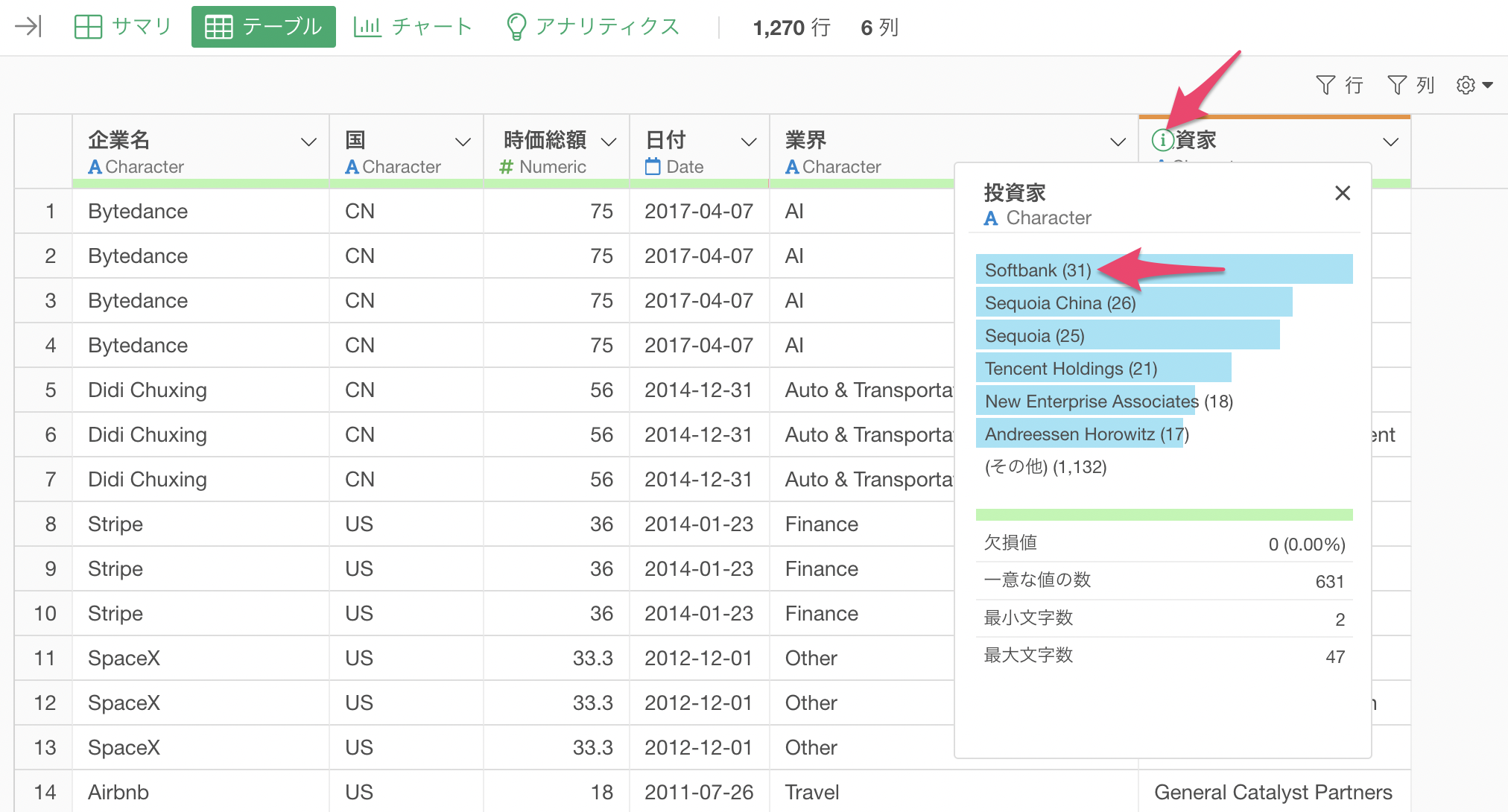This screenshot has height=812, width=1508.
Task: Click row number 14
Action: (x=45, y=791)
